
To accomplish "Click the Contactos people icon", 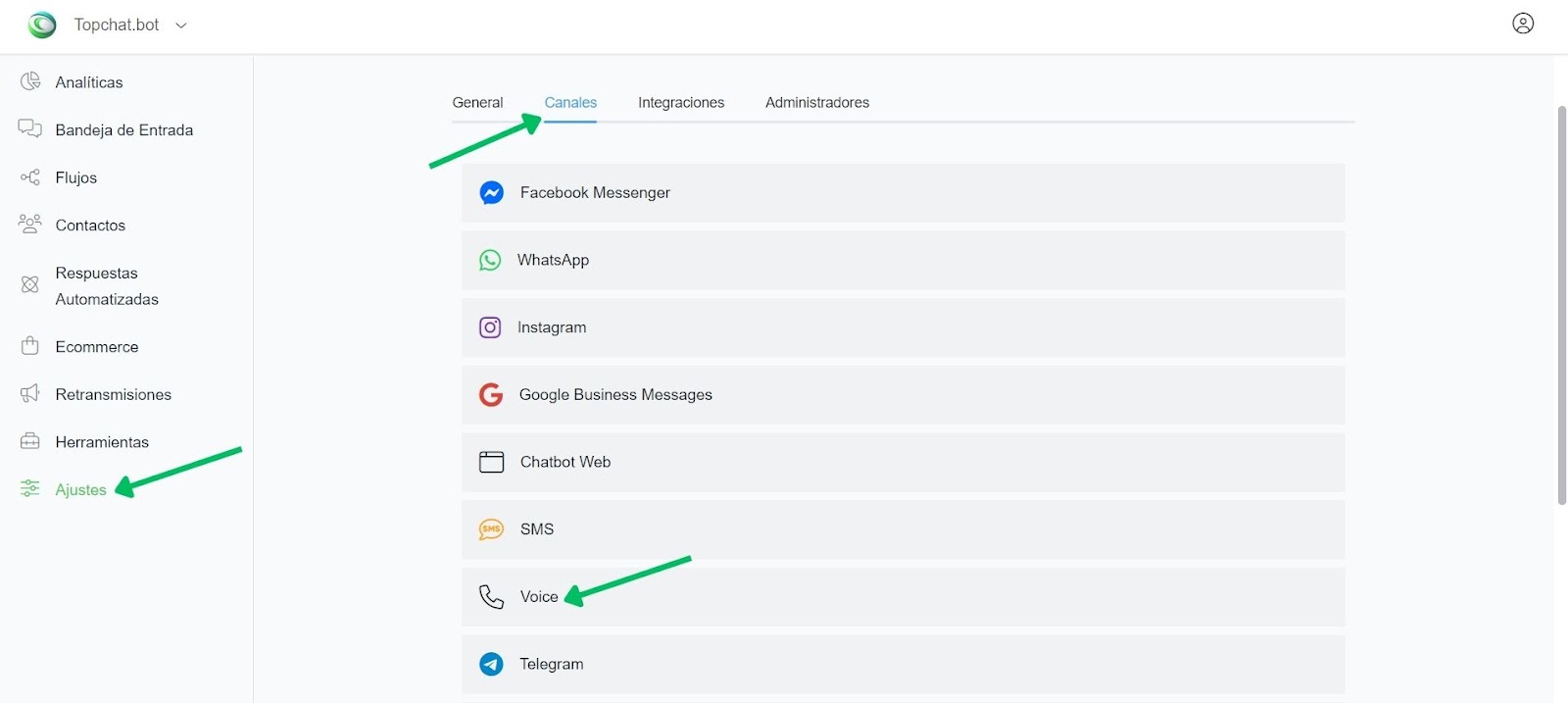I will [30, 224].
